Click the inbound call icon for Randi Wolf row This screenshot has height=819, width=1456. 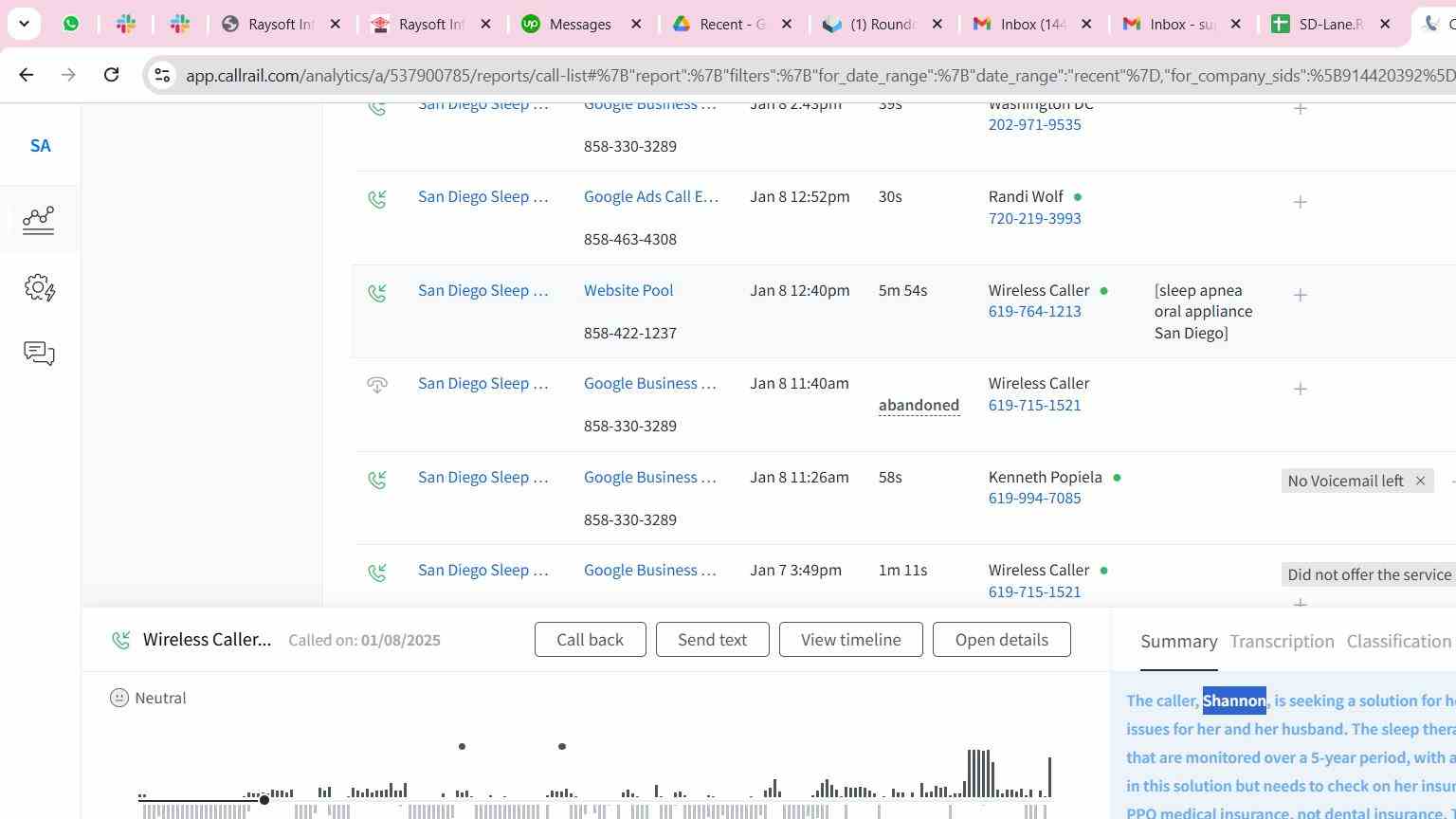377,199
